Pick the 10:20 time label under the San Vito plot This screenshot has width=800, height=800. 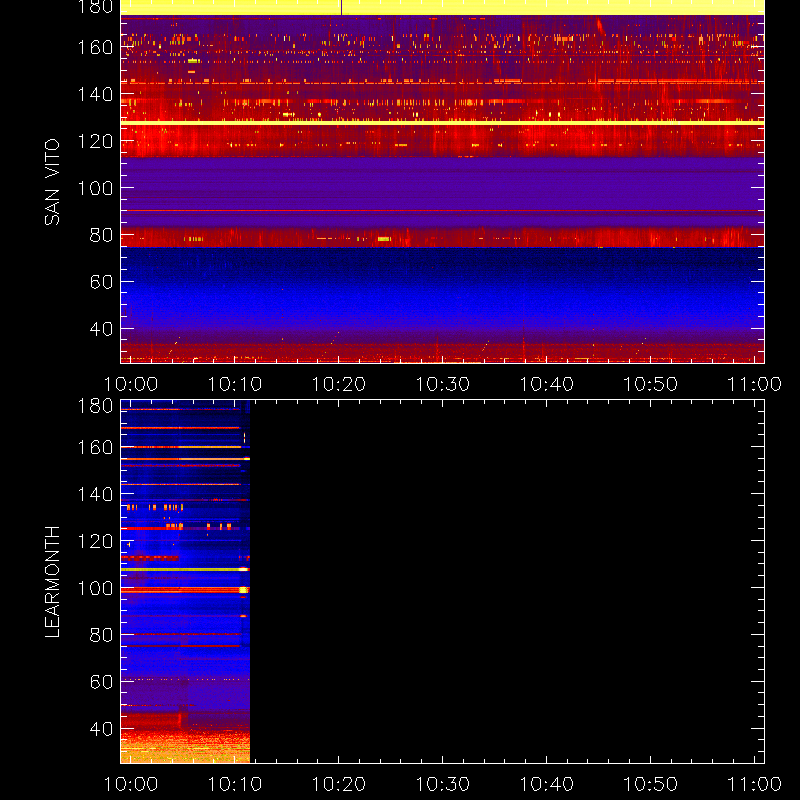click(339, 384)
